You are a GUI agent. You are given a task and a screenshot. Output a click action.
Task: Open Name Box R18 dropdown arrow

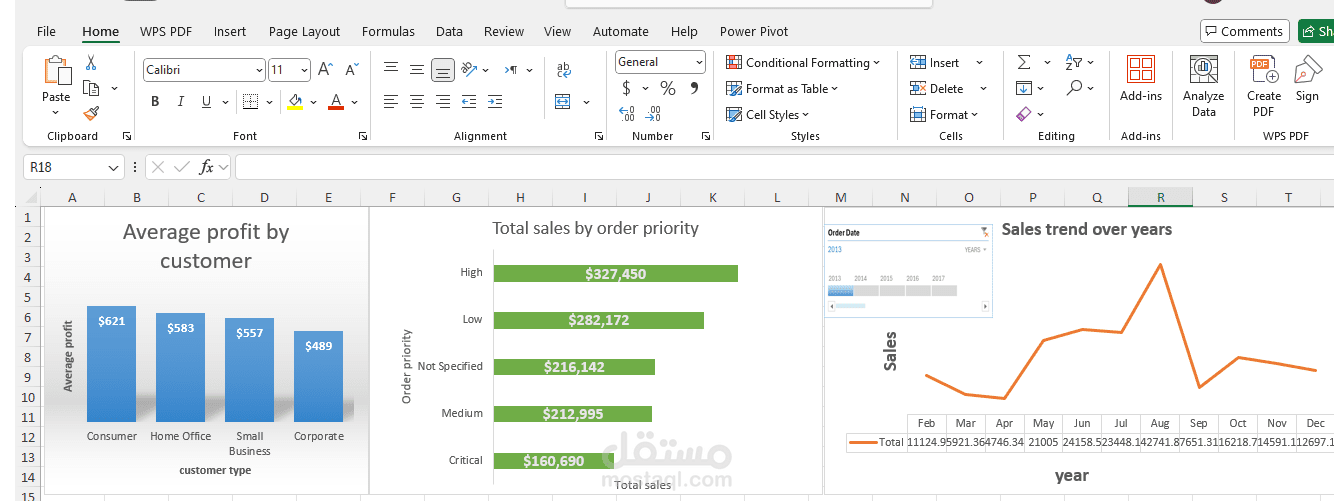[114, 167]
